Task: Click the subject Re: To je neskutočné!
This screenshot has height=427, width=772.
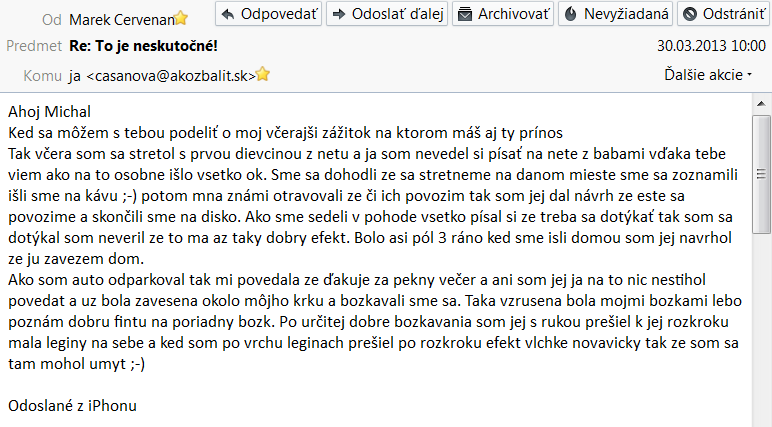Action: tap(144, 46)
